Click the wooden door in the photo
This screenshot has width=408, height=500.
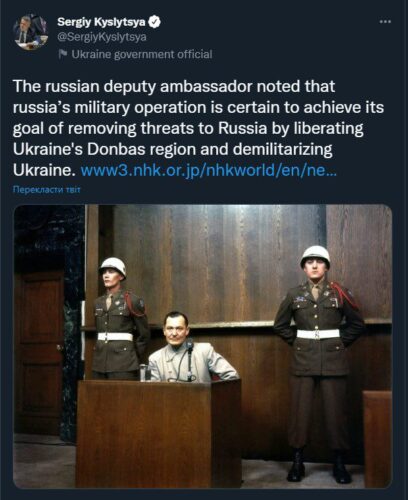pos(39,352)
